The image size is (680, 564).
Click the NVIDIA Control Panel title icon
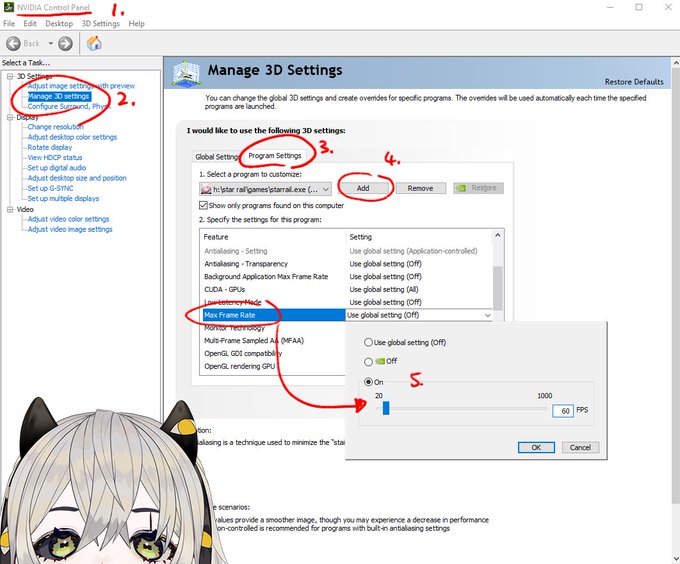9,7
